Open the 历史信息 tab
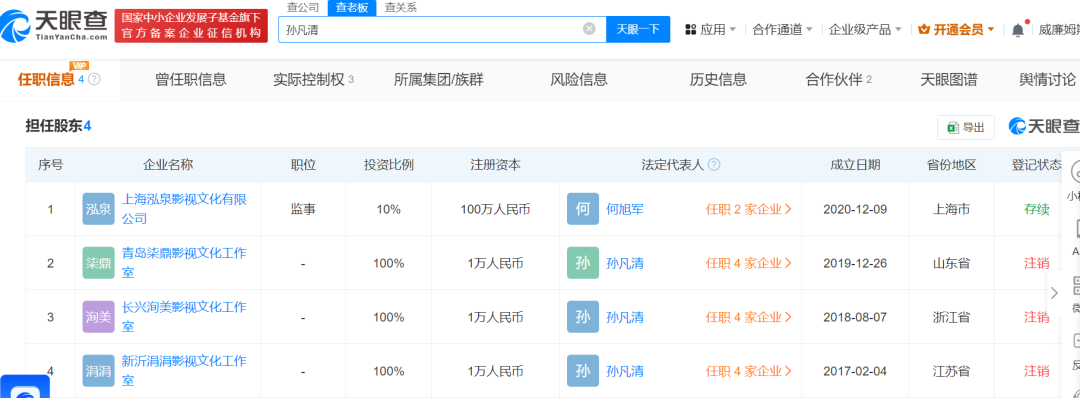Image resolution: width=1080 pixels, height=398 pixels. pos(718,79)
